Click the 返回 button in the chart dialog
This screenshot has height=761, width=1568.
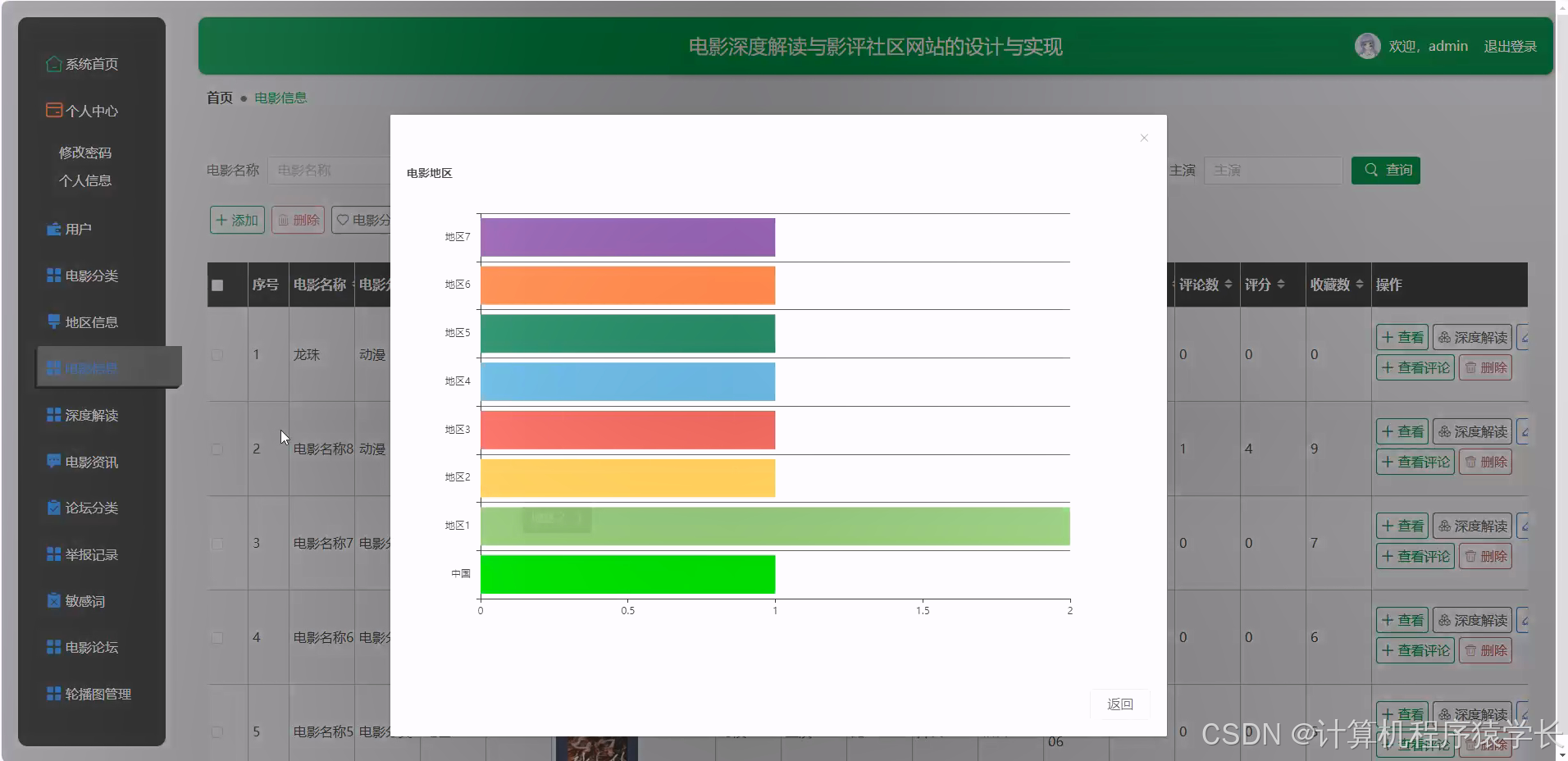click(1119, 704)
